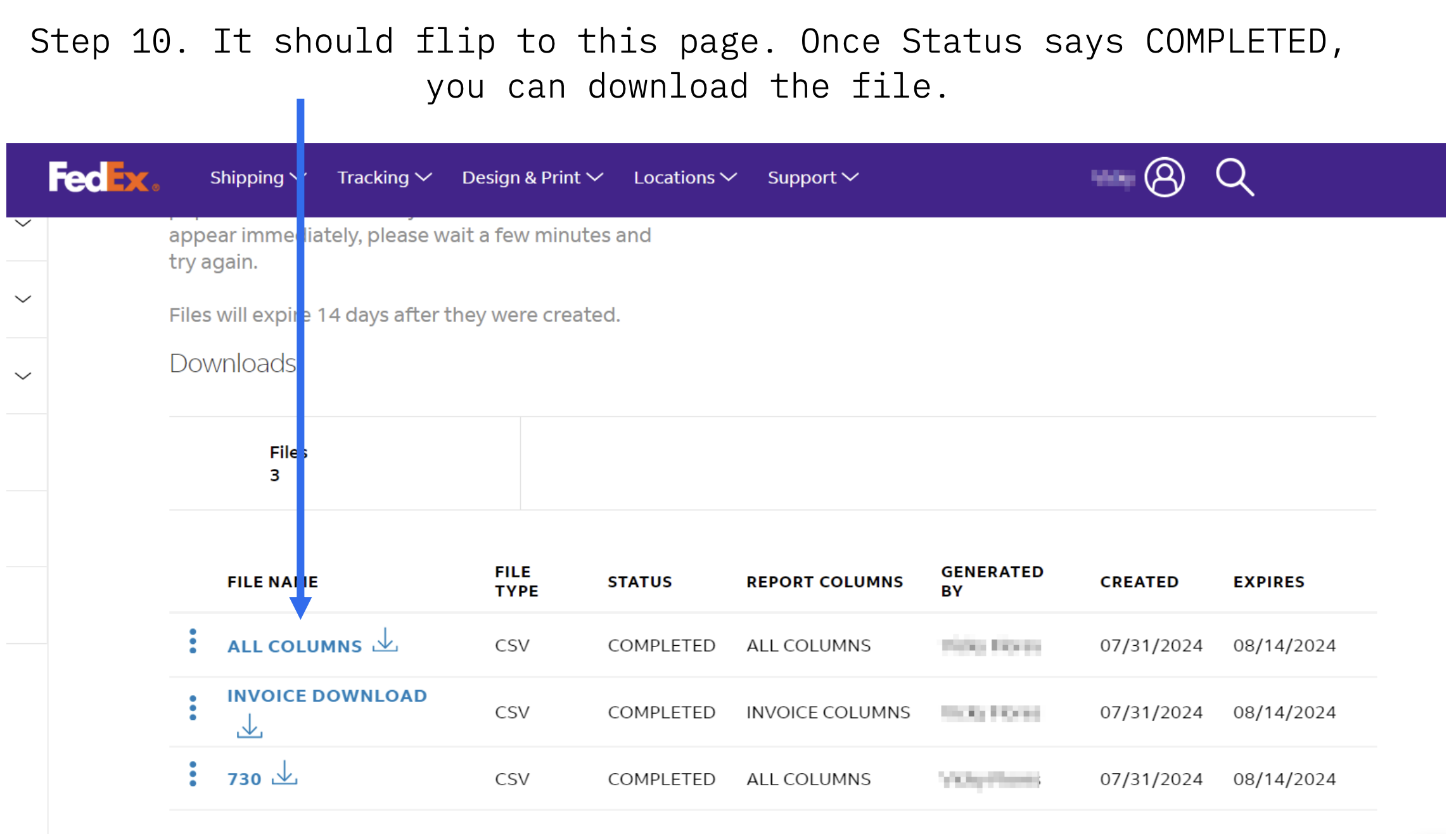Image resolution: width=1456 pixels, height=834 pixels.
Task: Expand the topmost left sidebar chevron
Action: pyautogui.click(x=23, y=223)
